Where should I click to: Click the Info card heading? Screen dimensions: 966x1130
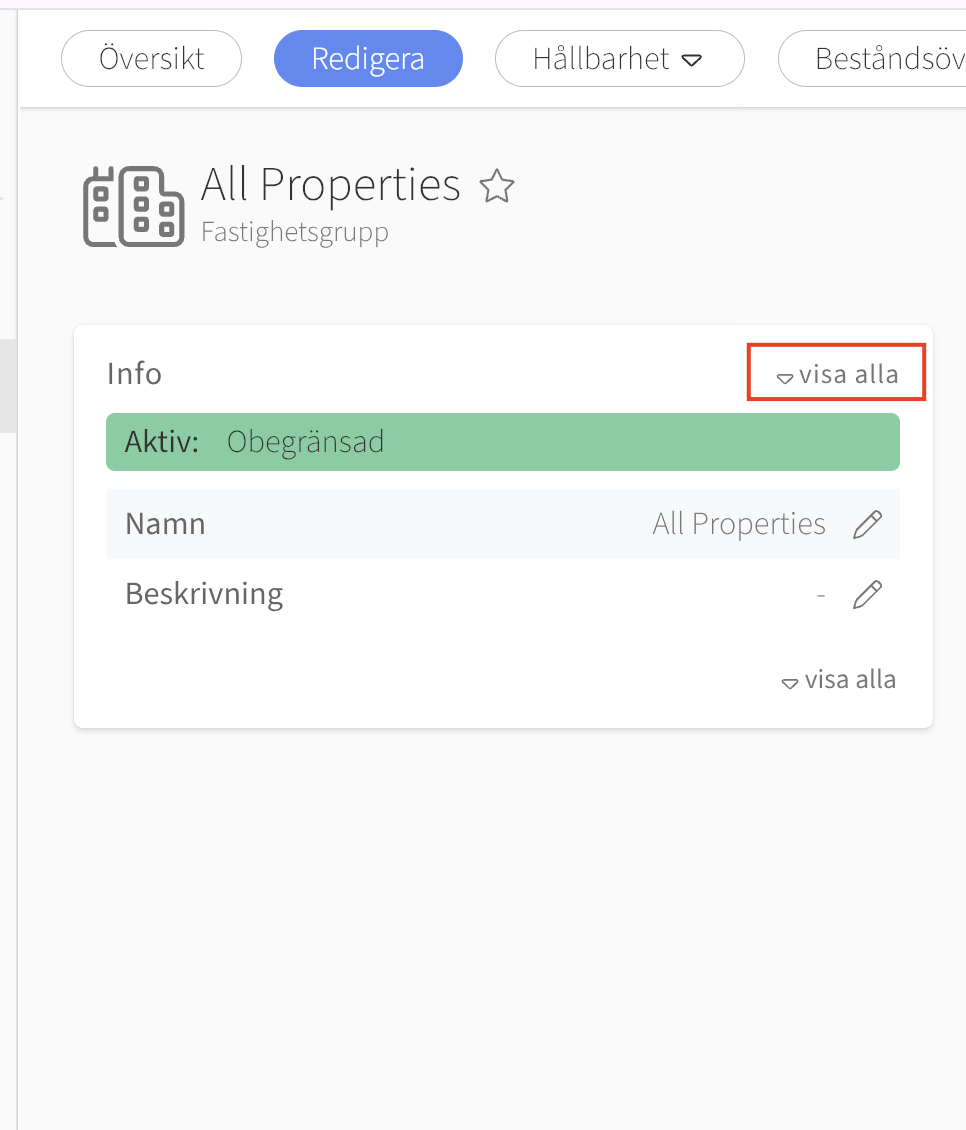pyautogui.click(x=134, y=373)
